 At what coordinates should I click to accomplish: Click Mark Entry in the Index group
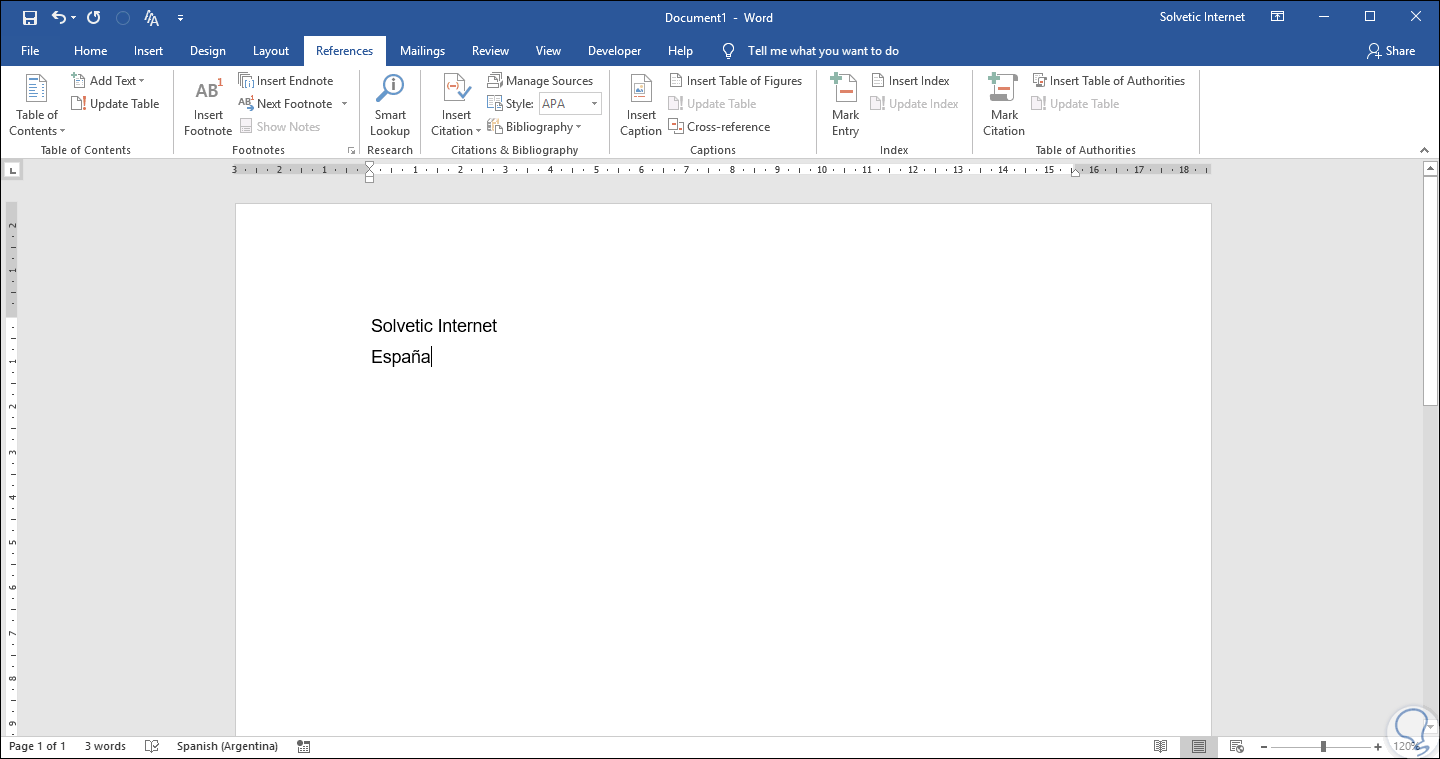tap(845, 105)
